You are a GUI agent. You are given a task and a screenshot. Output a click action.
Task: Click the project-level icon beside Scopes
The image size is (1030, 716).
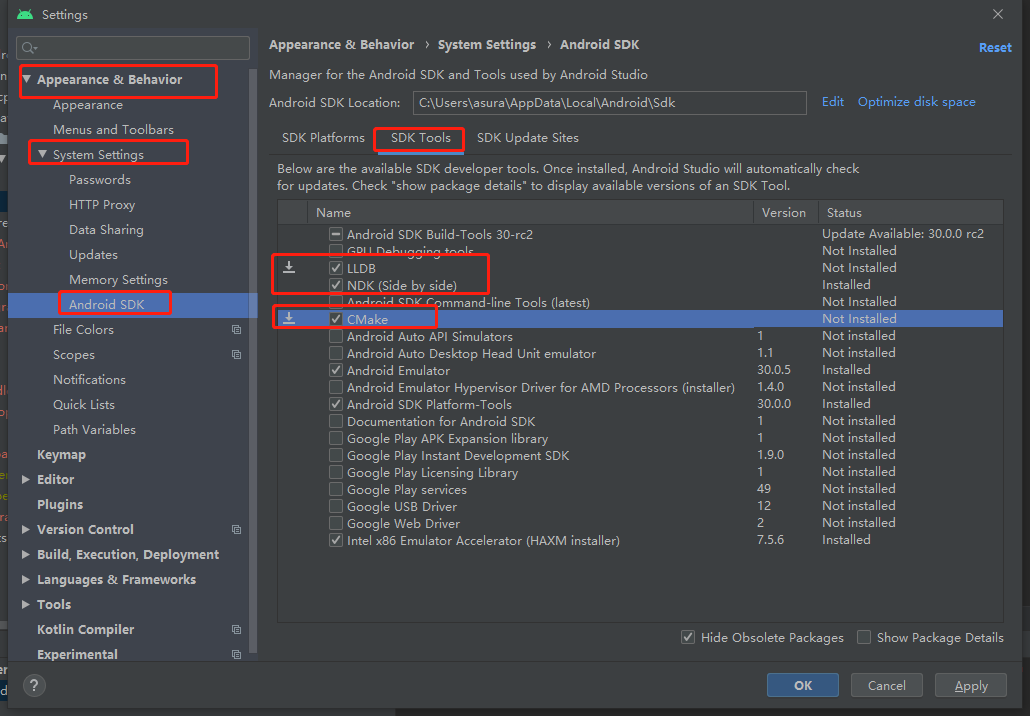click(237, 355)
